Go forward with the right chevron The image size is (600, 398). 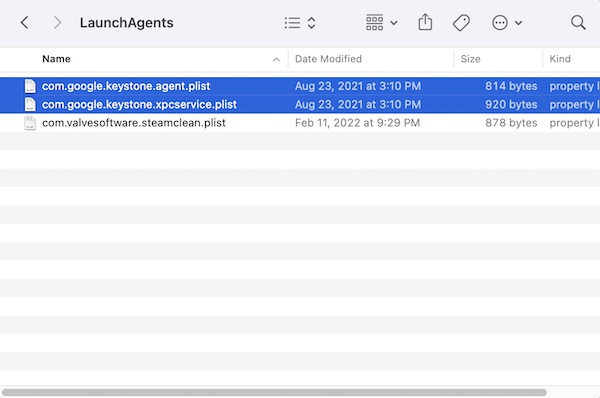(x=57, y=23)
